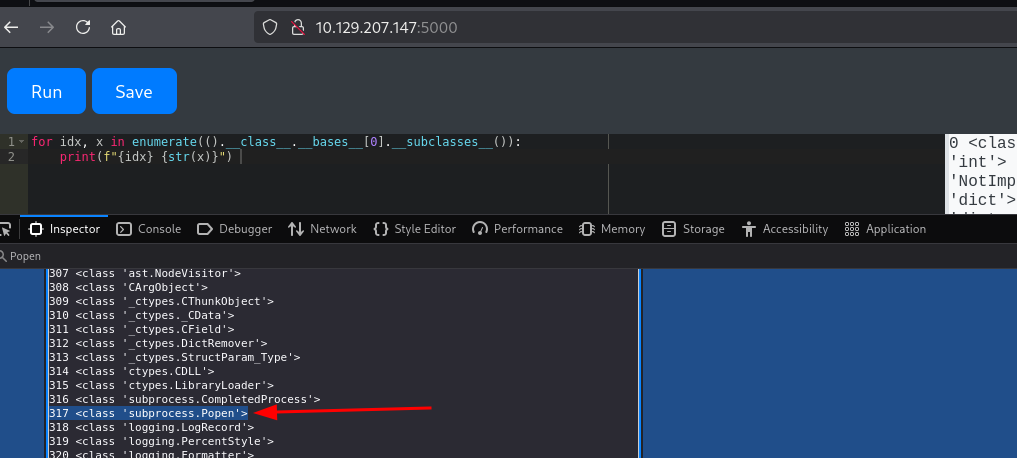Activate the element picker tool in DevTools

[5, 229]
